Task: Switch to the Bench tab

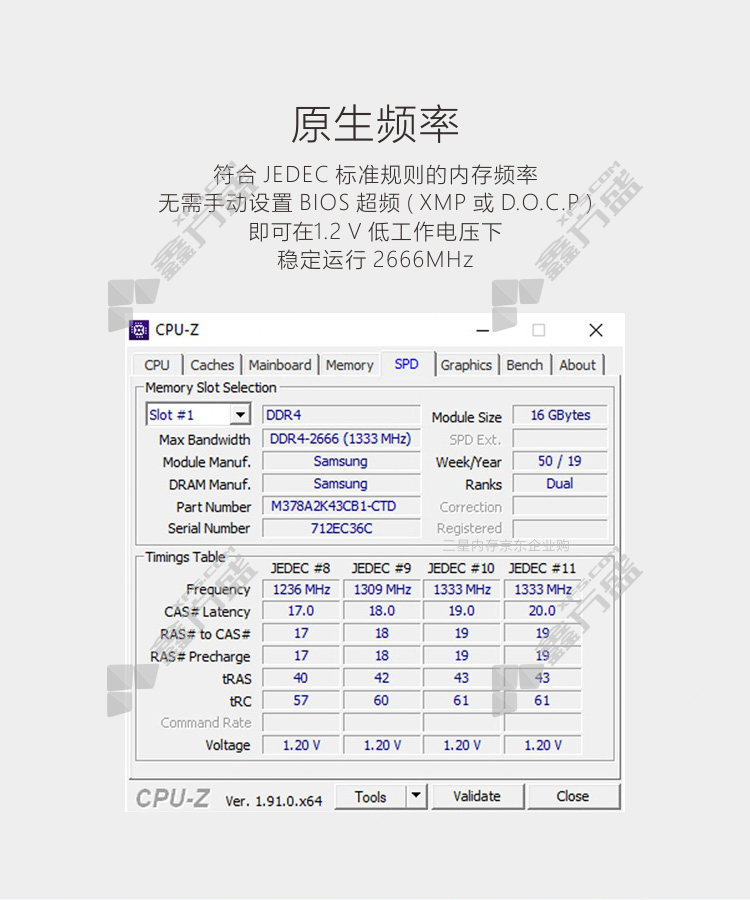Action: [524, 365]
